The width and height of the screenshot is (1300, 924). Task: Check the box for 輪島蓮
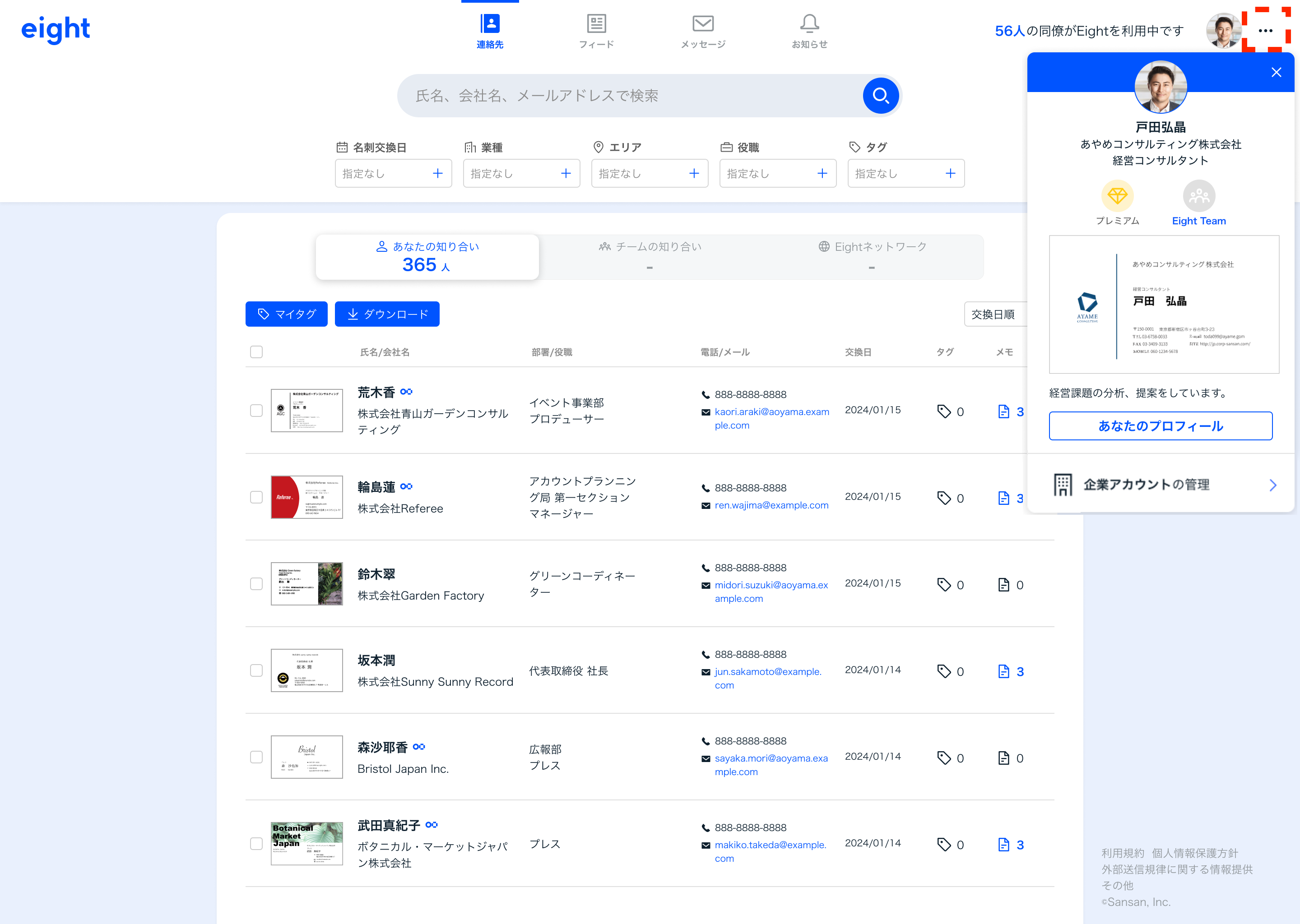click(256, 497)
